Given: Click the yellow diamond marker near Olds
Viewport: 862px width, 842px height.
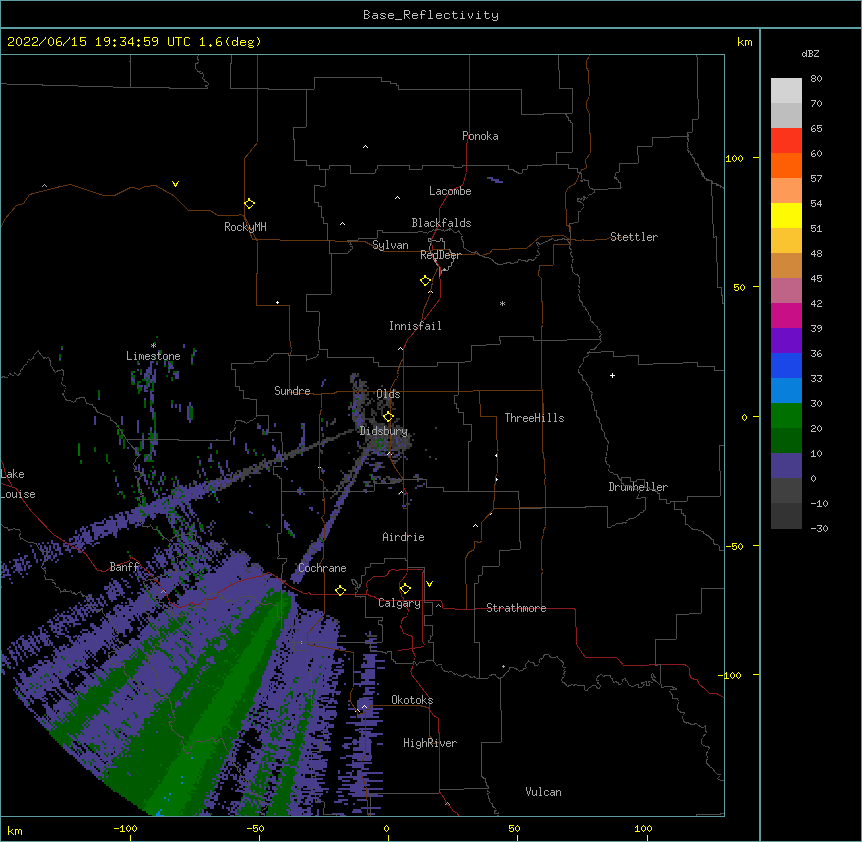Looking at the screenshot, I should pos(388,417).
